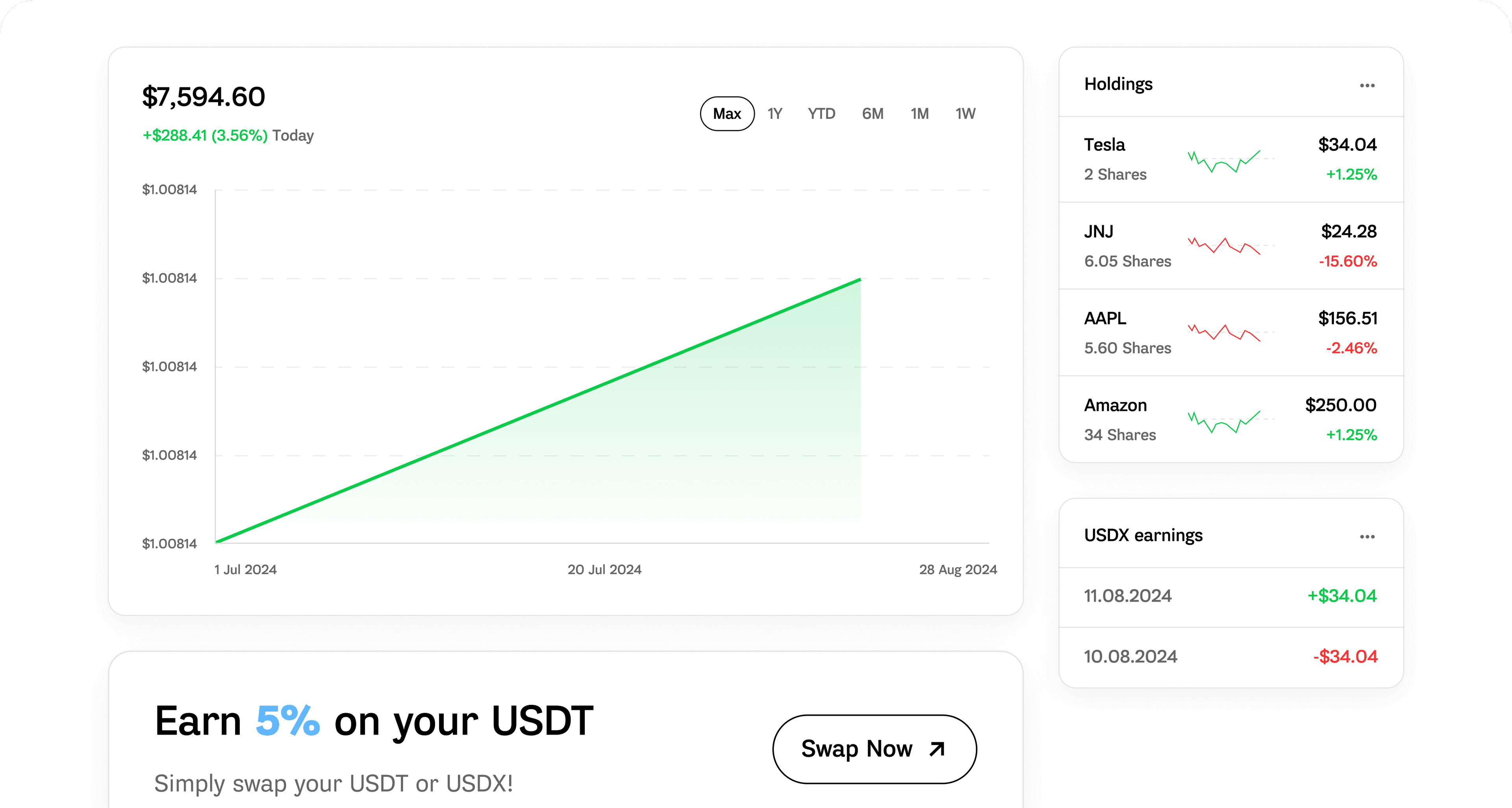The height and width of the screenshot is (808, 1512).
Task: Click the arrow icon in Swap Now
Action: pos(938,749)
